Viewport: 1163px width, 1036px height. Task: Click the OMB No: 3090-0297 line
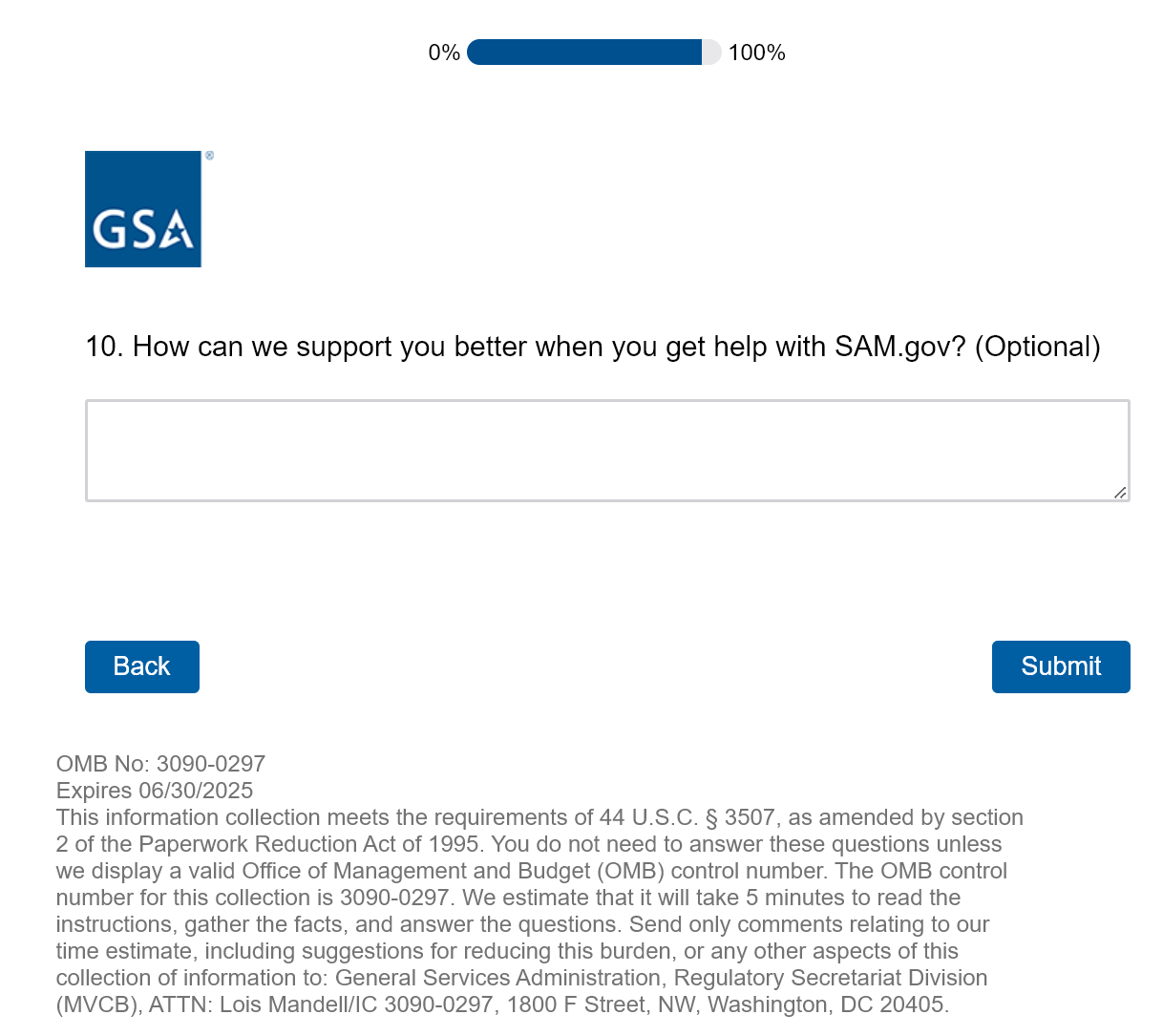pyautogui.click(x=160, y=764)
